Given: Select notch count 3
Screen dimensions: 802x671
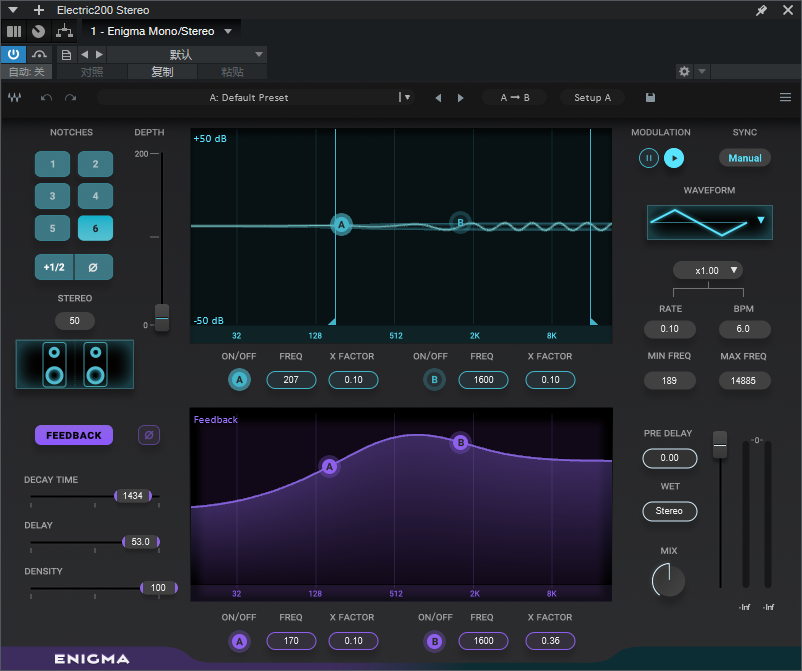Looking at the screenshot, I should click(52, 196).
